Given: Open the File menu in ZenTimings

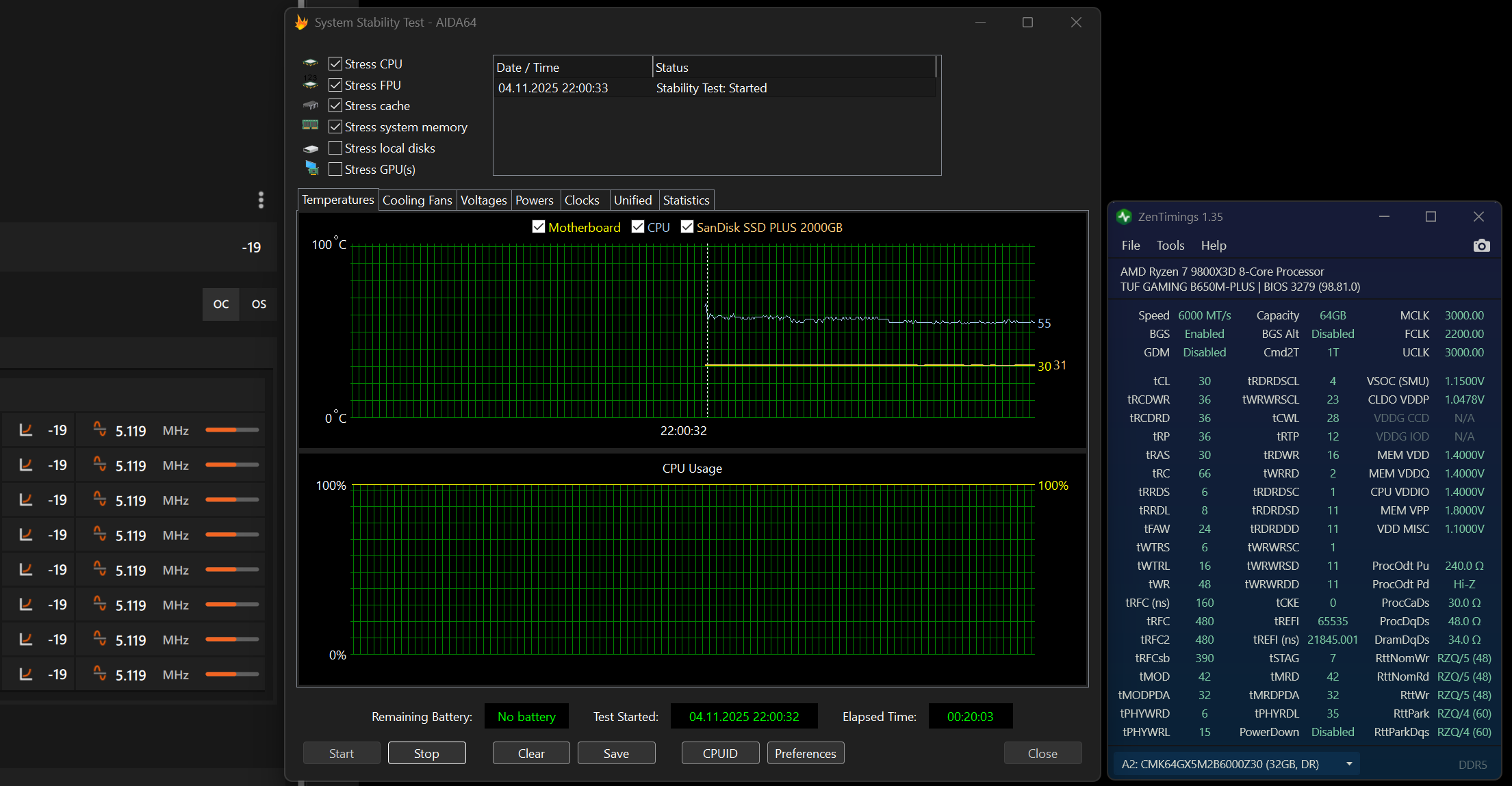Looking at the screenshot, I should 1131,246.
